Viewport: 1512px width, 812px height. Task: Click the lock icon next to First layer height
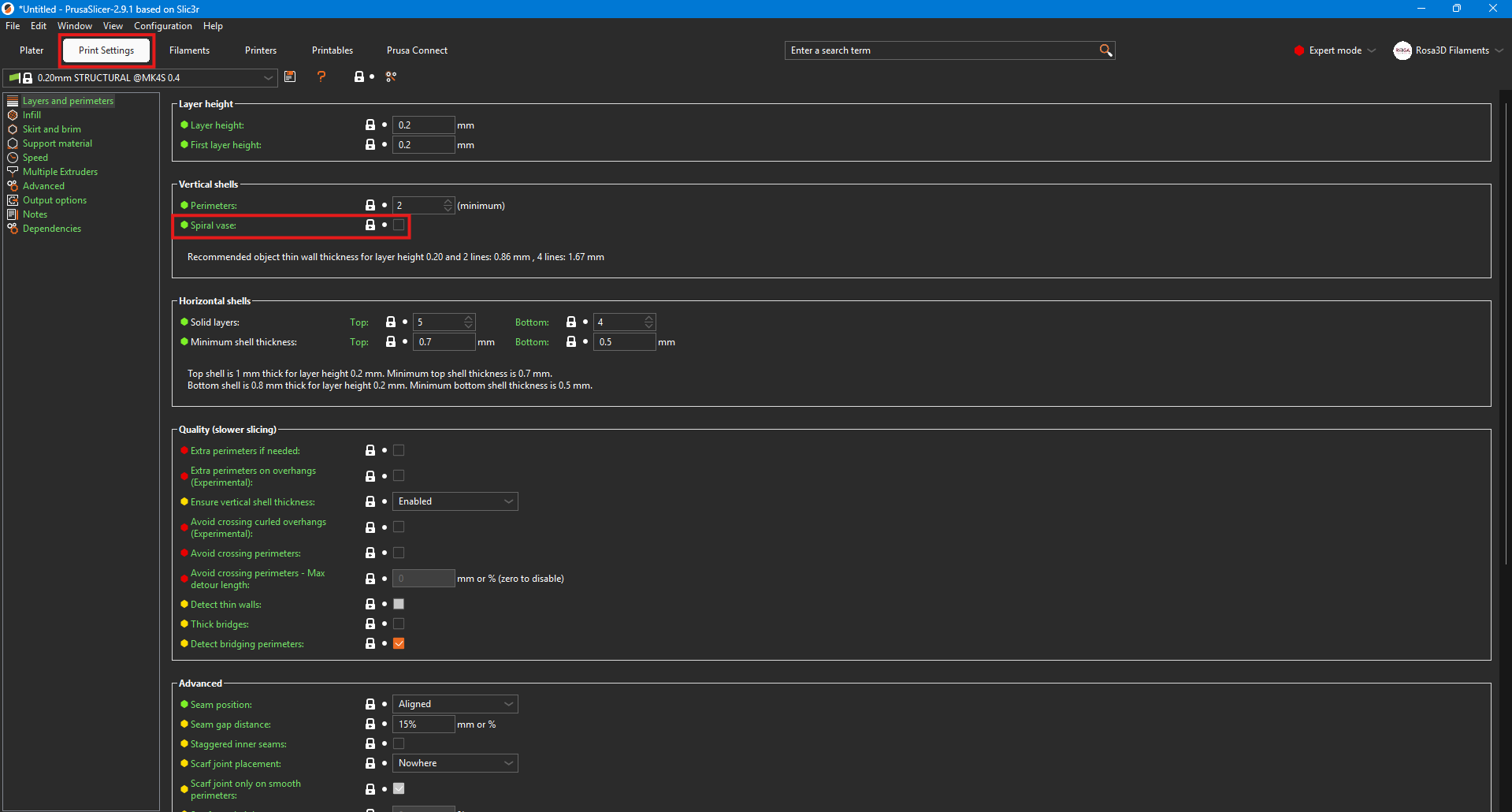click(x=370, y=144)
